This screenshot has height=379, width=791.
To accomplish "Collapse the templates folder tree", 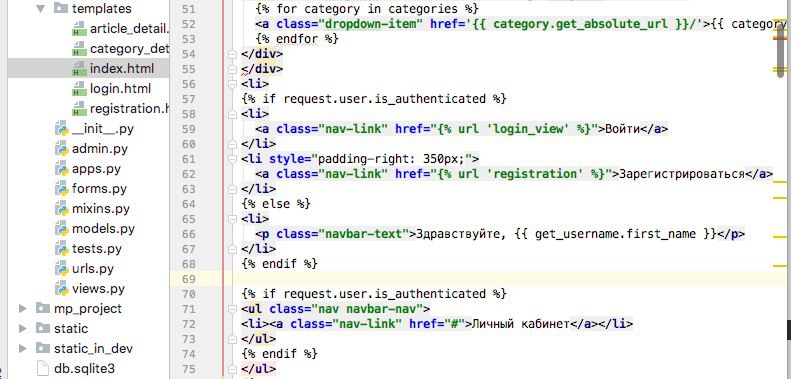I will click(x=41, y=9).
